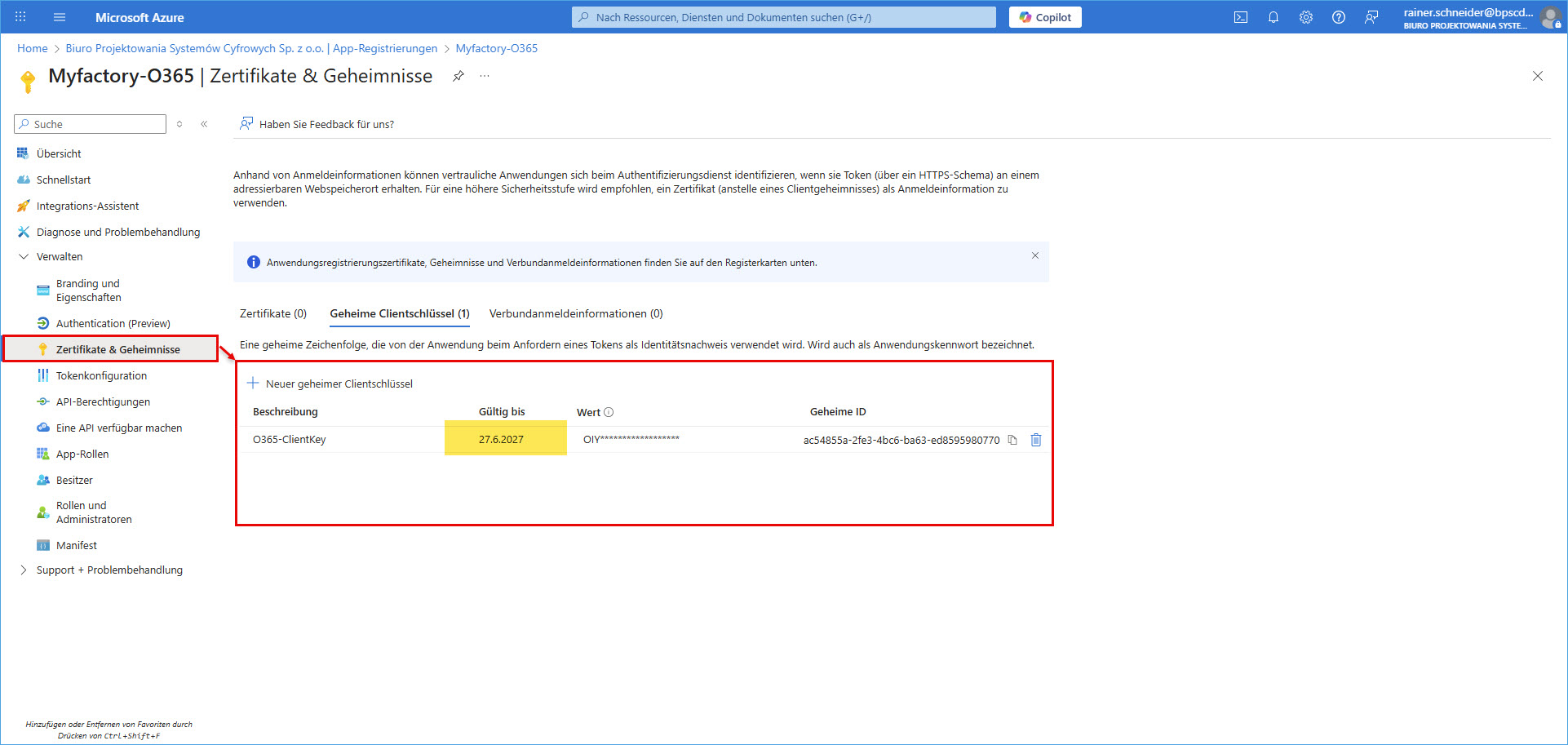Collapse the sidebar menu with double chevron
Viewport: 1568px width, 745px height.
pyautogui.click(x=204, y=124)
